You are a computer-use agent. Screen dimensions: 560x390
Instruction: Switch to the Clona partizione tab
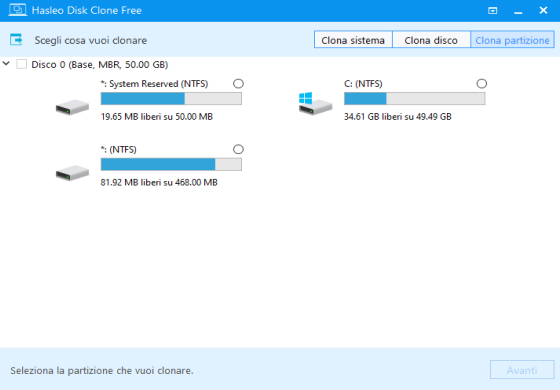coord(512,40)
